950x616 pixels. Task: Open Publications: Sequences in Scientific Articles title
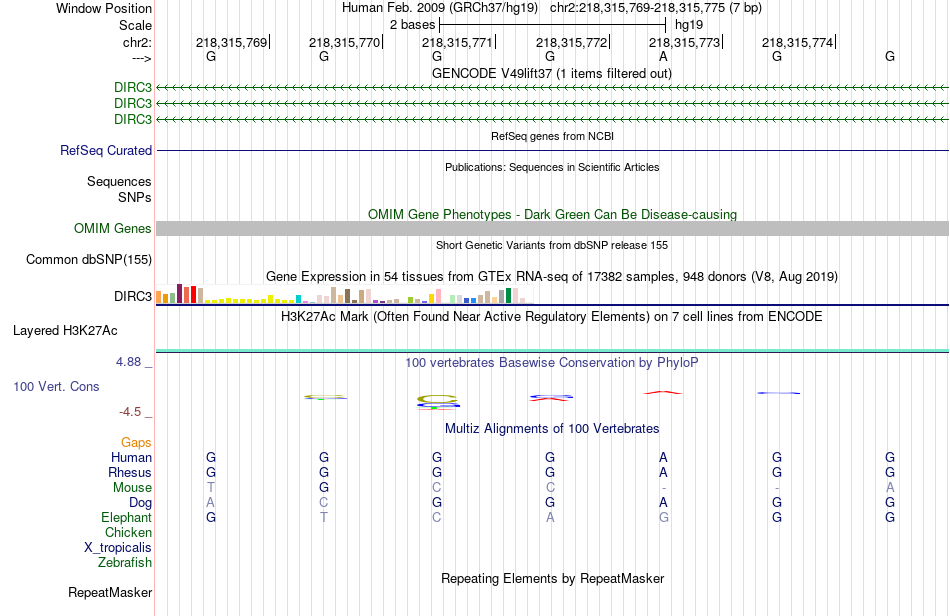(x=552, y=167)
